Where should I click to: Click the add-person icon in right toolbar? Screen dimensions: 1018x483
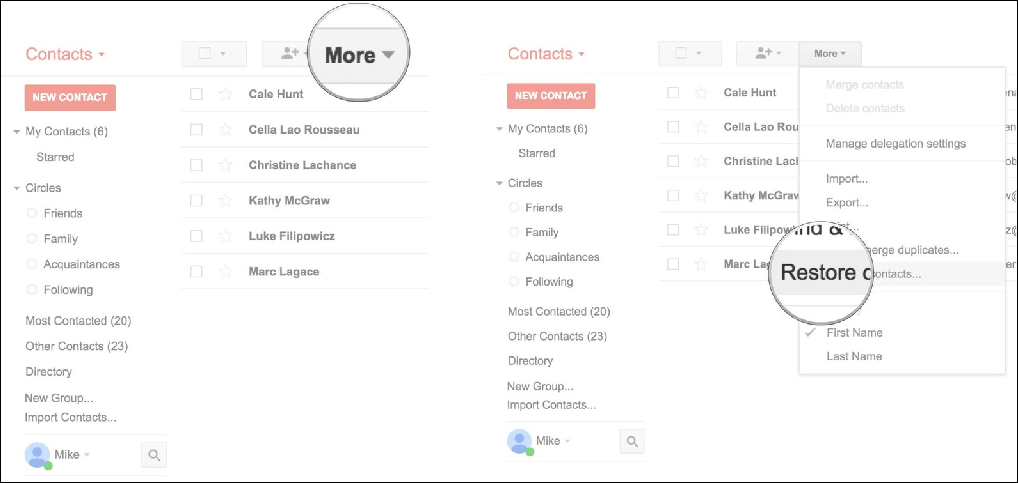[767, 53]
